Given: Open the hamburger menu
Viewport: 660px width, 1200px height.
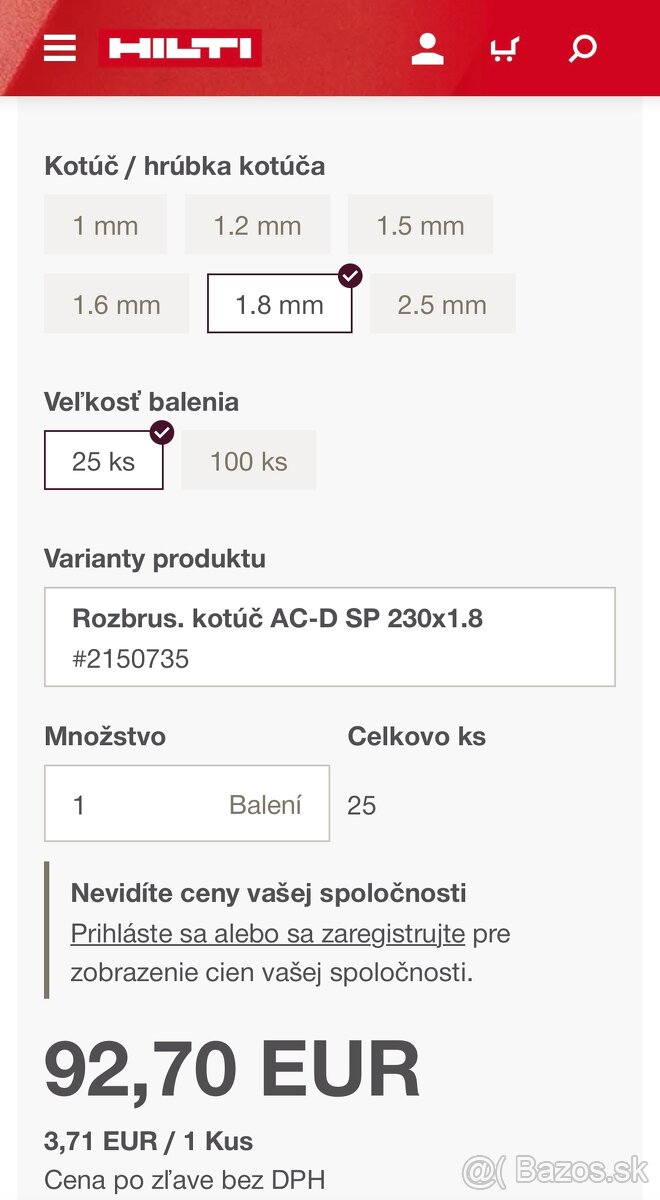Looking at the screenshot, I should 60,48.
